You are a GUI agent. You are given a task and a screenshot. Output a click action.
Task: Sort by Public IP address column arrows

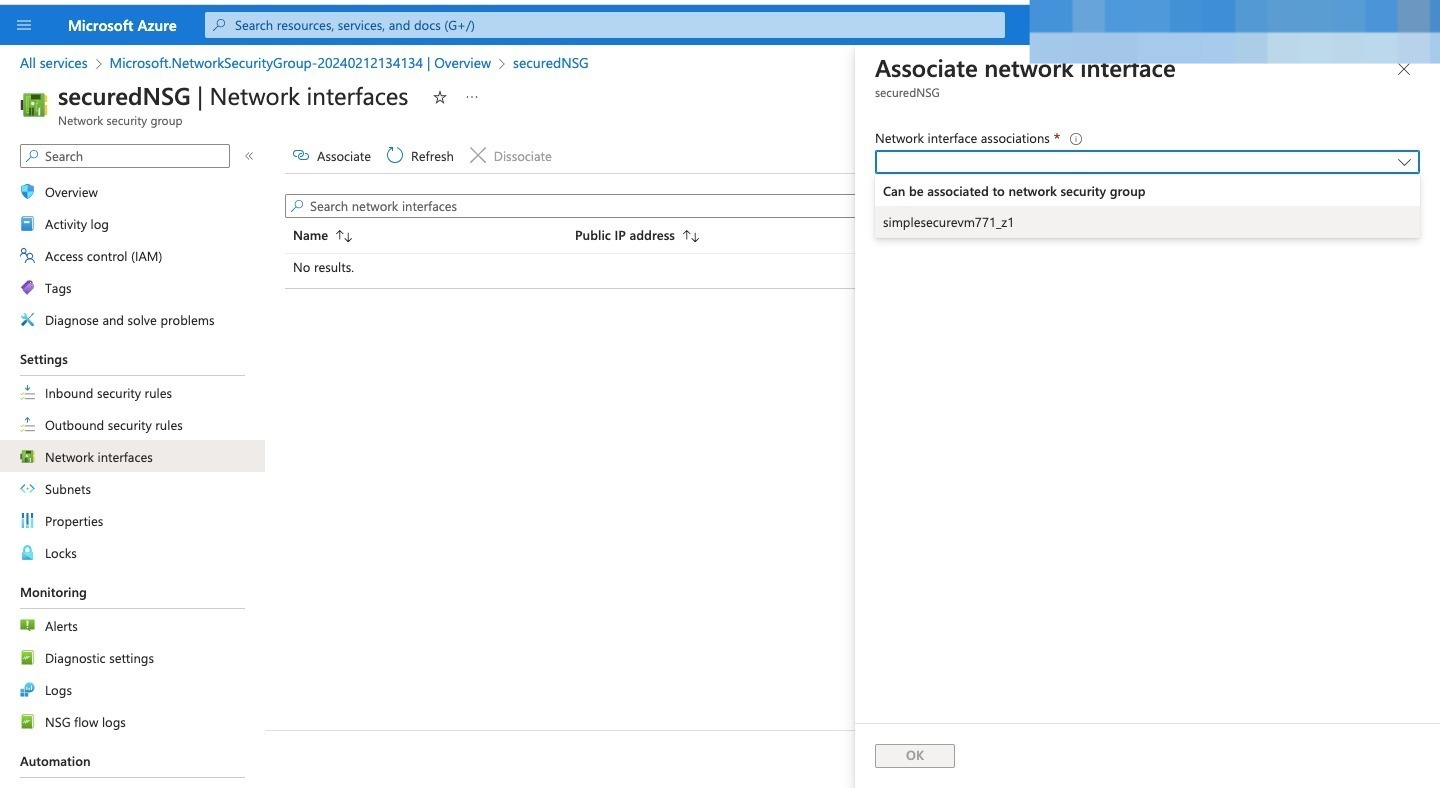coord(691,236)
